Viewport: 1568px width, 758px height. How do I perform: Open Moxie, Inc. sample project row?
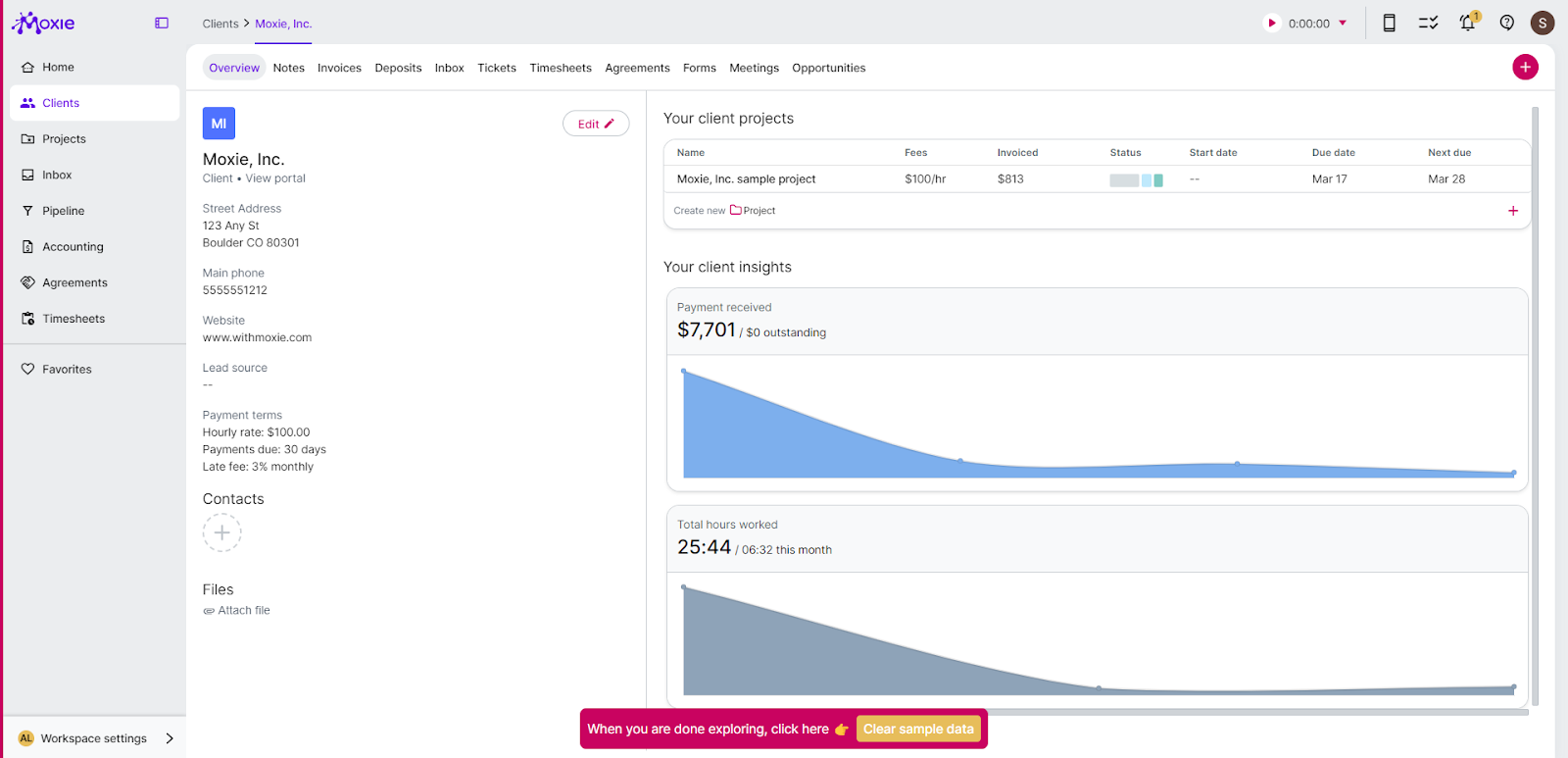coord(1097,179)
